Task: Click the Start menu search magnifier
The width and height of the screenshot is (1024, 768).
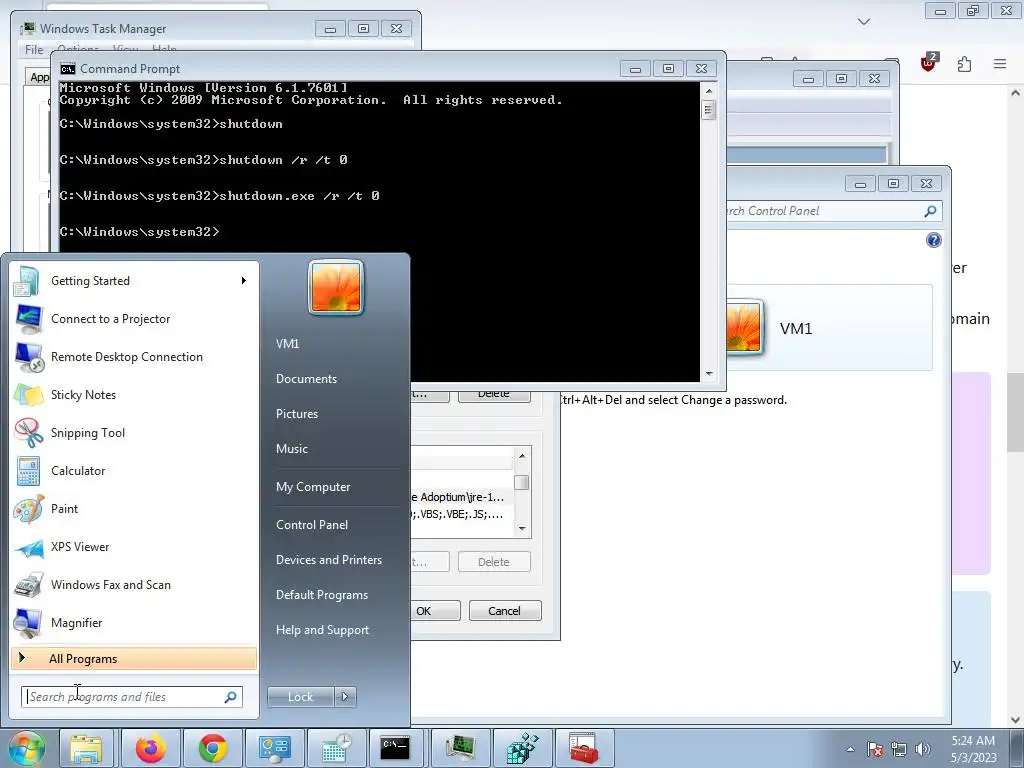Action: click(231, 697)
